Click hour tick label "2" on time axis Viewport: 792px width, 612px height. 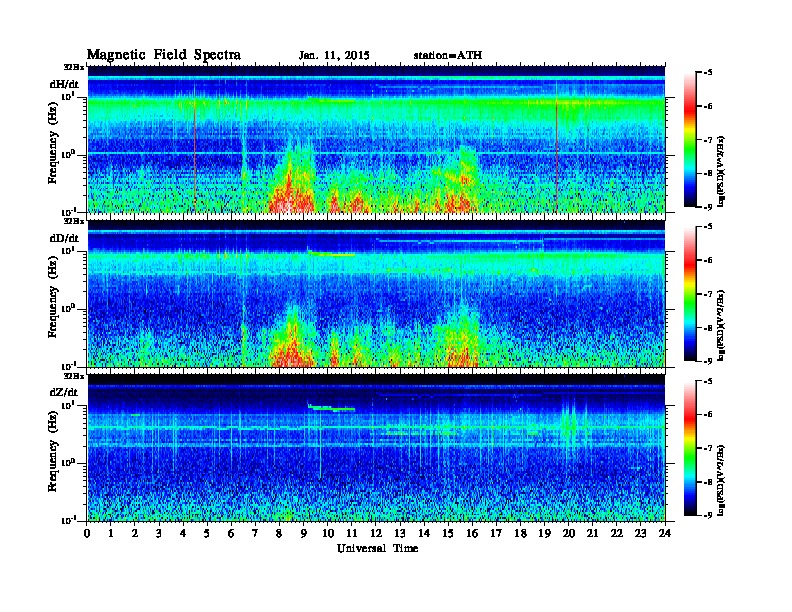(x=135, y=533)
